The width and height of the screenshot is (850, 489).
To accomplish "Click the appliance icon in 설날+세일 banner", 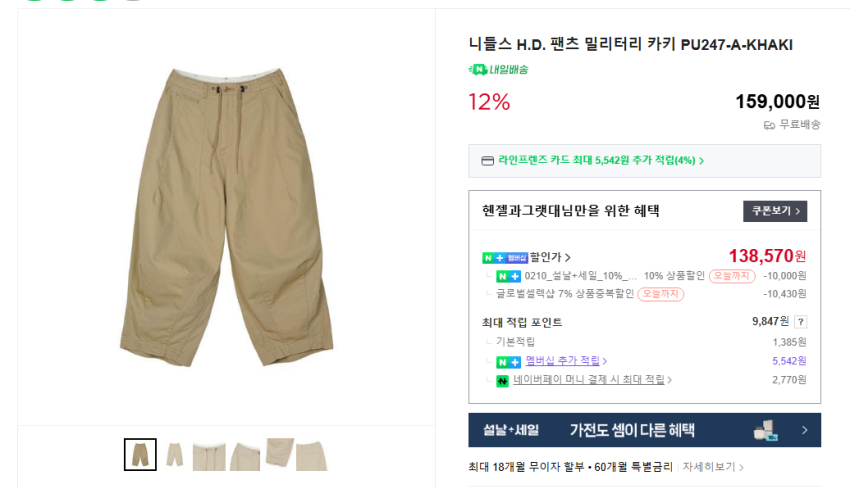I will tap(767, 430).
